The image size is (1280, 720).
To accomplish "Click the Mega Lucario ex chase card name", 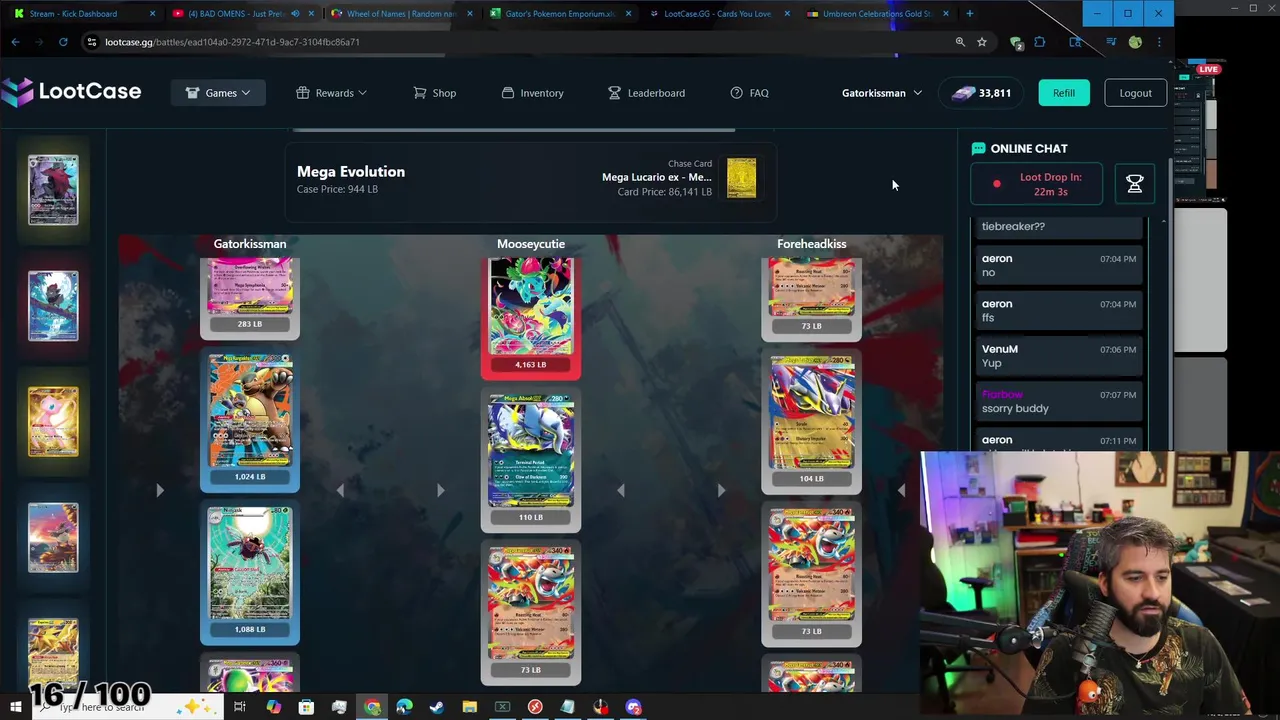I will click(x=656, y=177).
